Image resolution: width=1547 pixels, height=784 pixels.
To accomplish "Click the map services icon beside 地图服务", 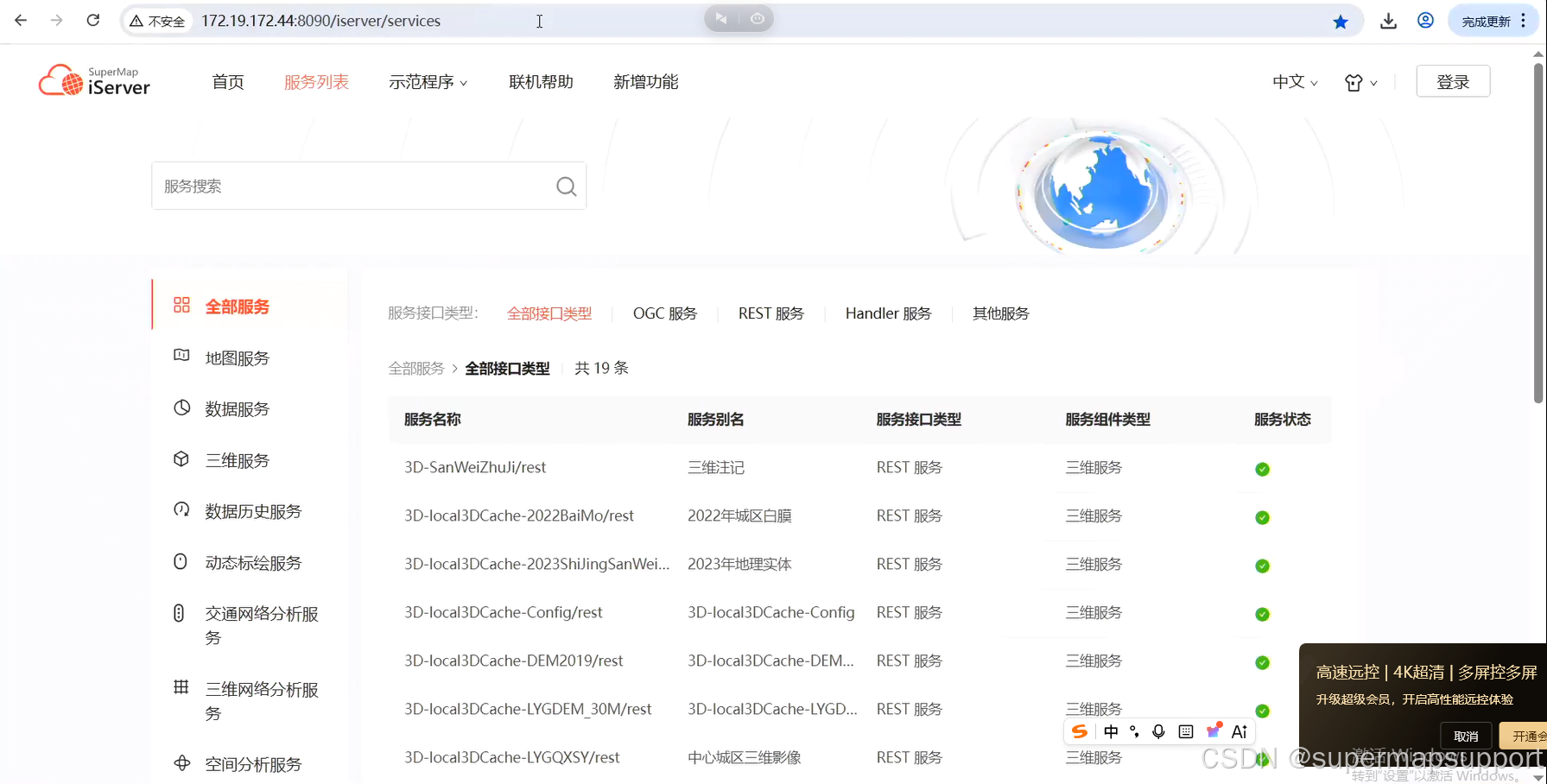I will (181, 356).
